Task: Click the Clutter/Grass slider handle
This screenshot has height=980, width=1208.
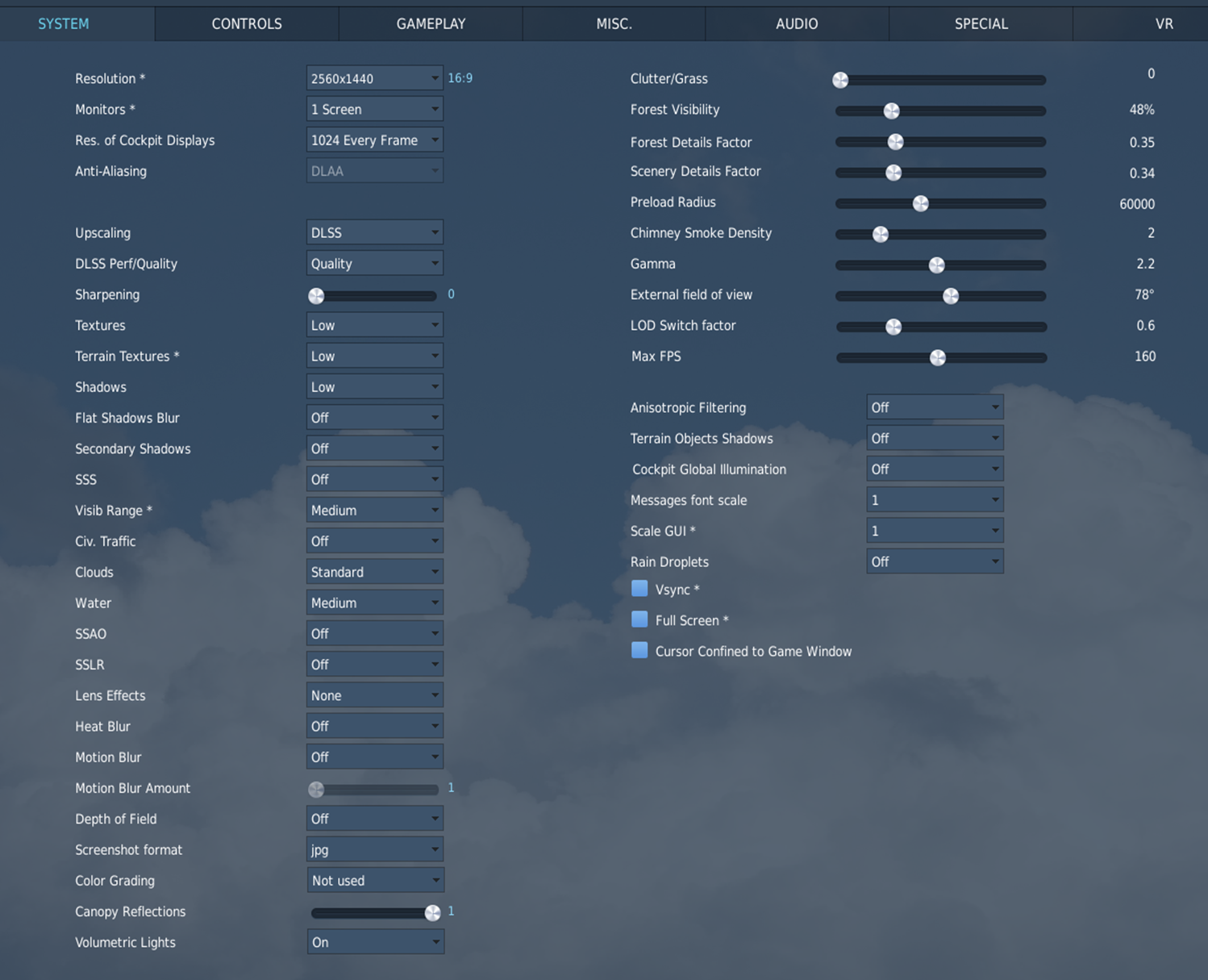Action: pyautogui.click(x=840, y=80)
